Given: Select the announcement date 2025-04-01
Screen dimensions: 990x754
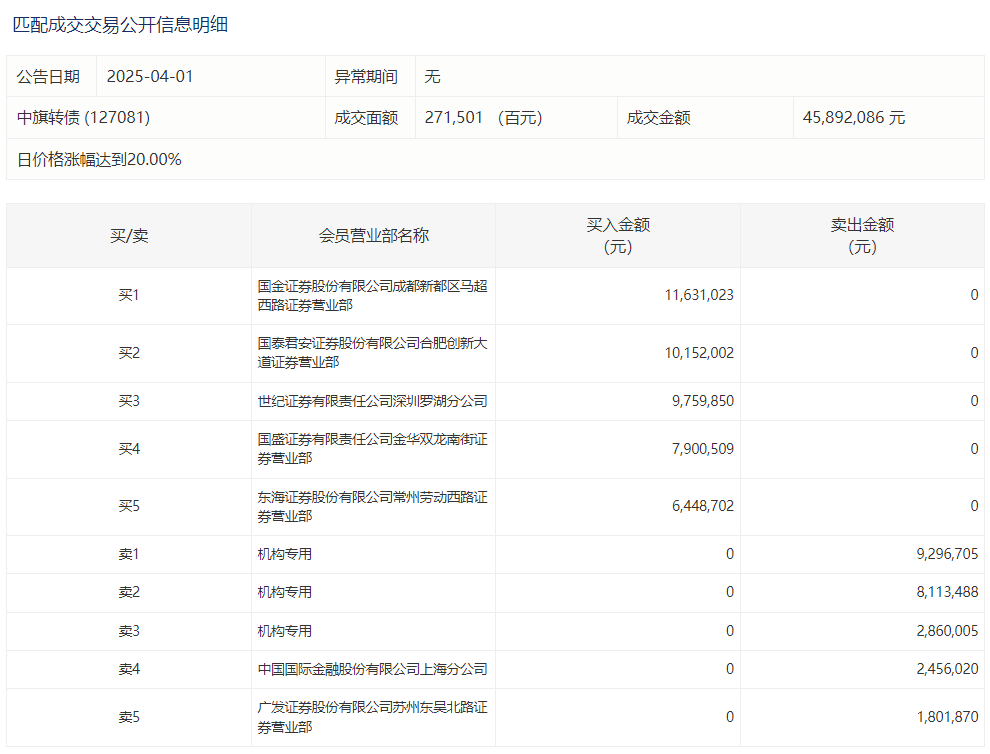Looking at the screenshot, I should pyautogui.click(x=149, y=76).
